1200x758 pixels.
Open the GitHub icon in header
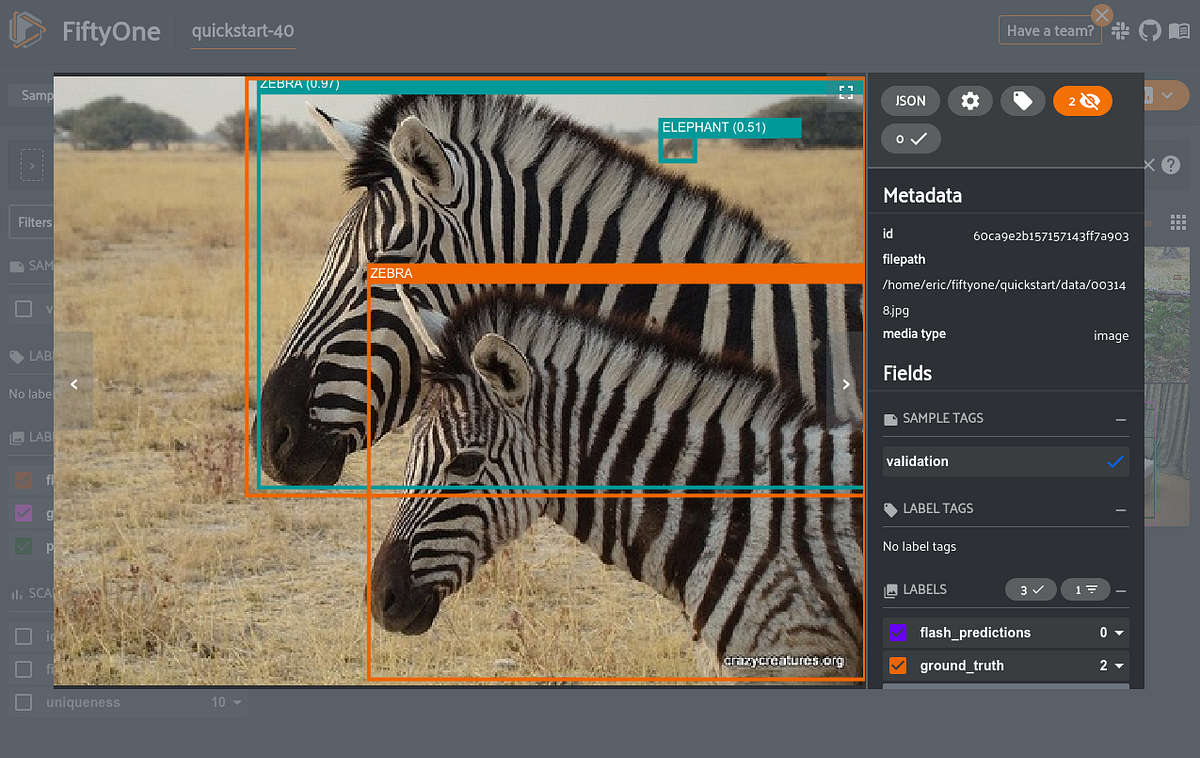point(1149,30)
